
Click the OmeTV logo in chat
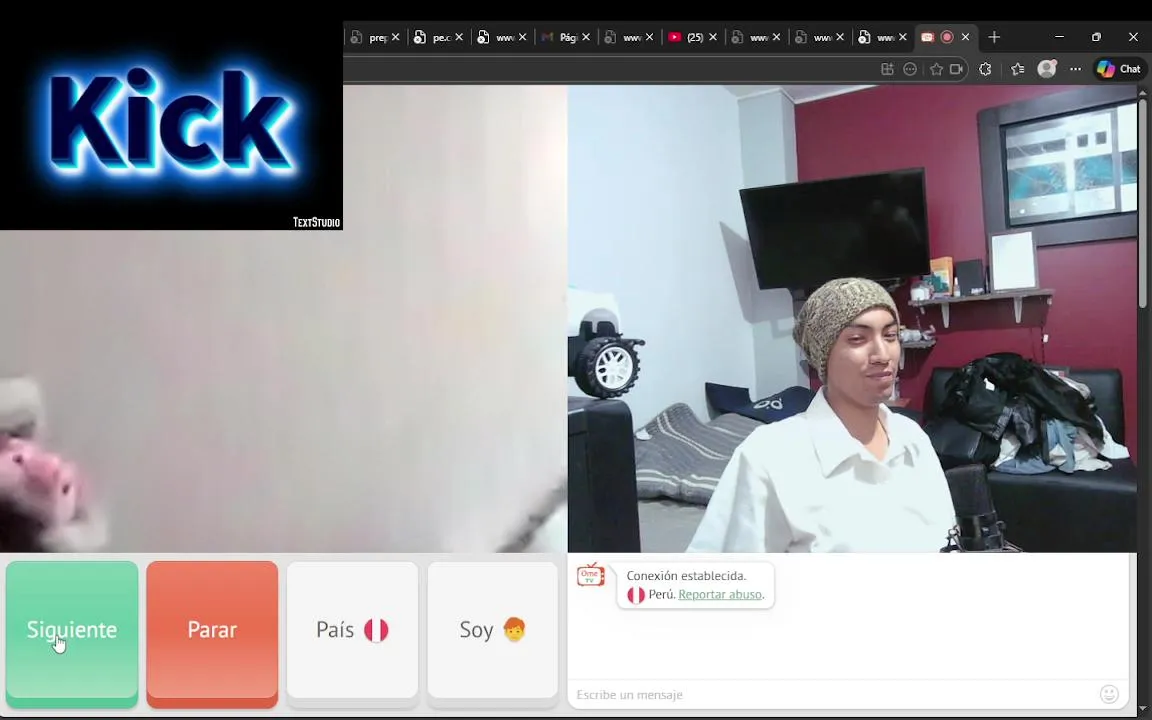click(x=591, y=575)
